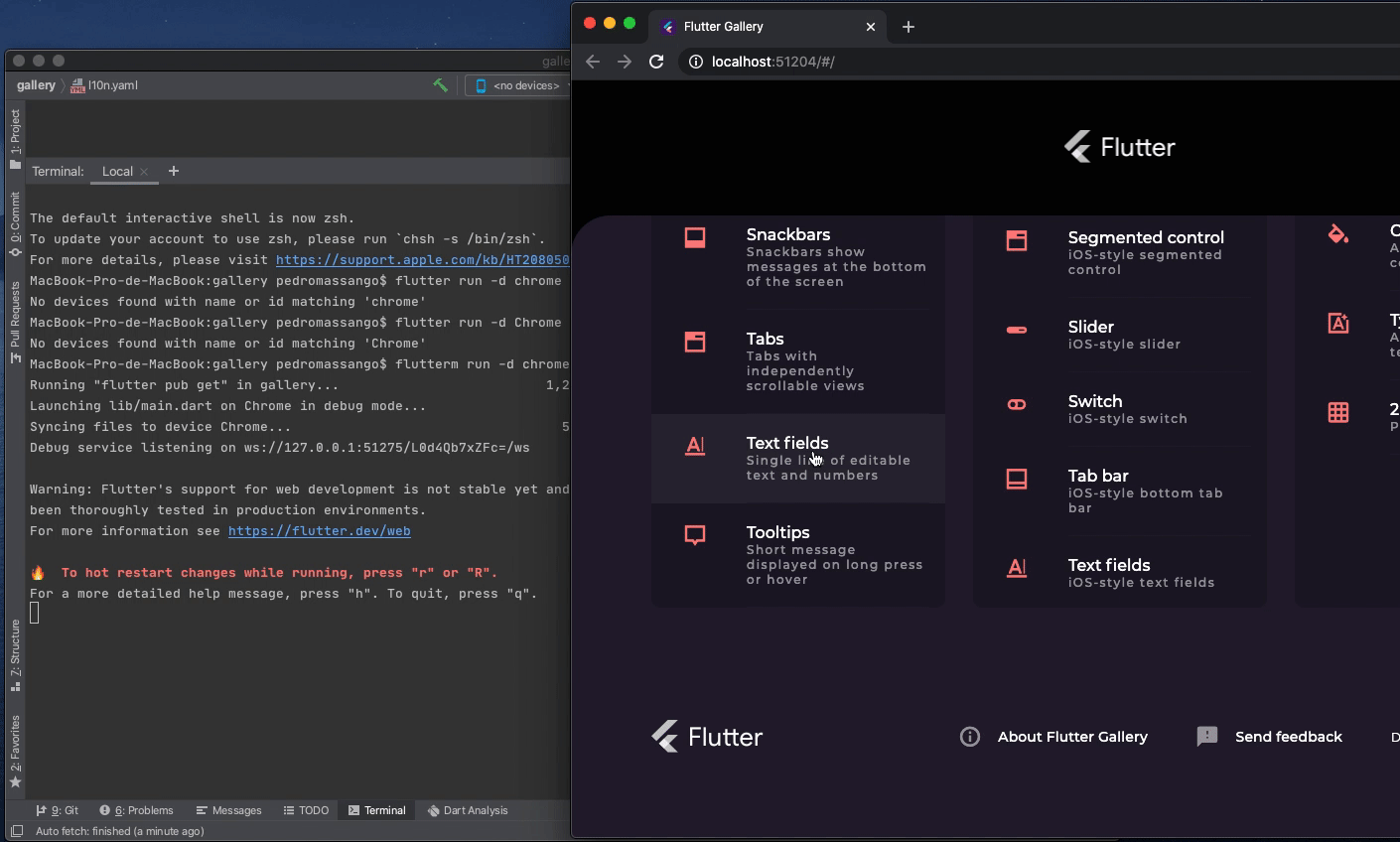Open the Favorites side panel tab
Viewport: 1400px width, 842px height.
coord(15,751)
